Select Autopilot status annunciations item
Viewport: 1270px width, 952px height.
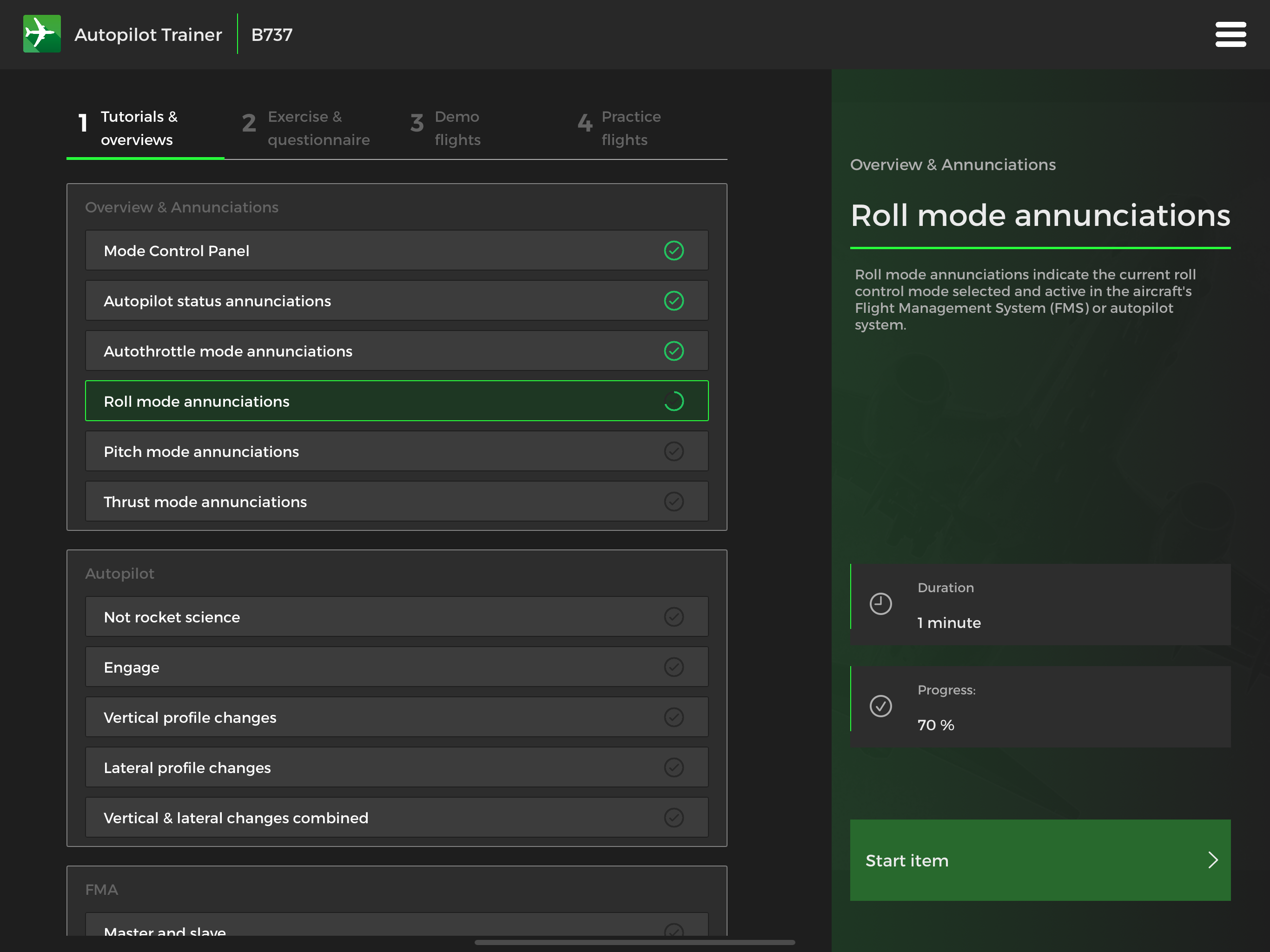[x=397, y=301]
